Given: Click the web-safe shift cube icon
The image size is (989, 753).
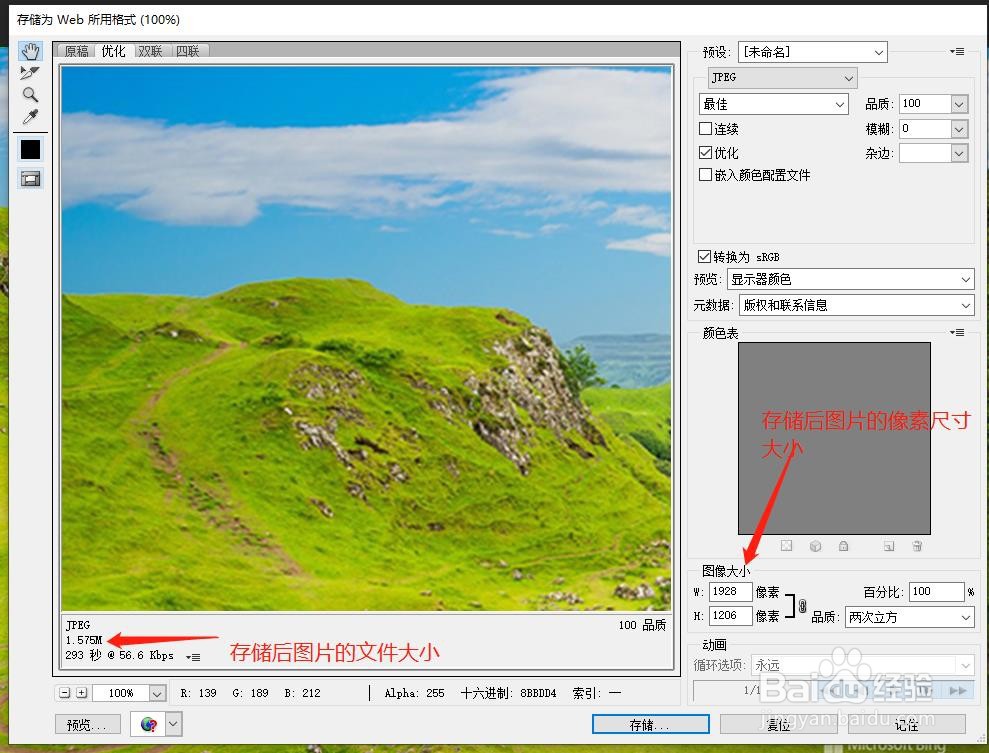Looking at the screenshot, I should pyautogui.click(x=816, y=546).
